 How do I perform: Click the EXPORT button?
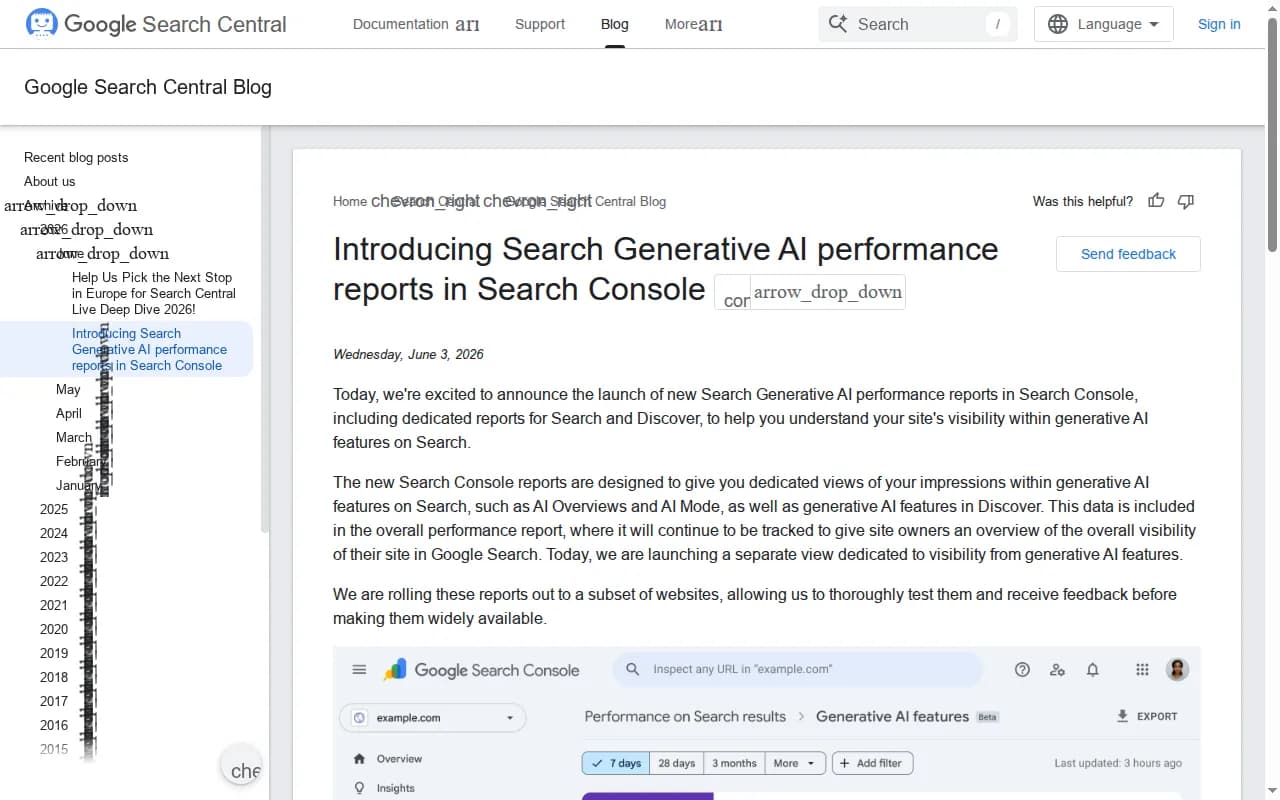coord(1147,716)
